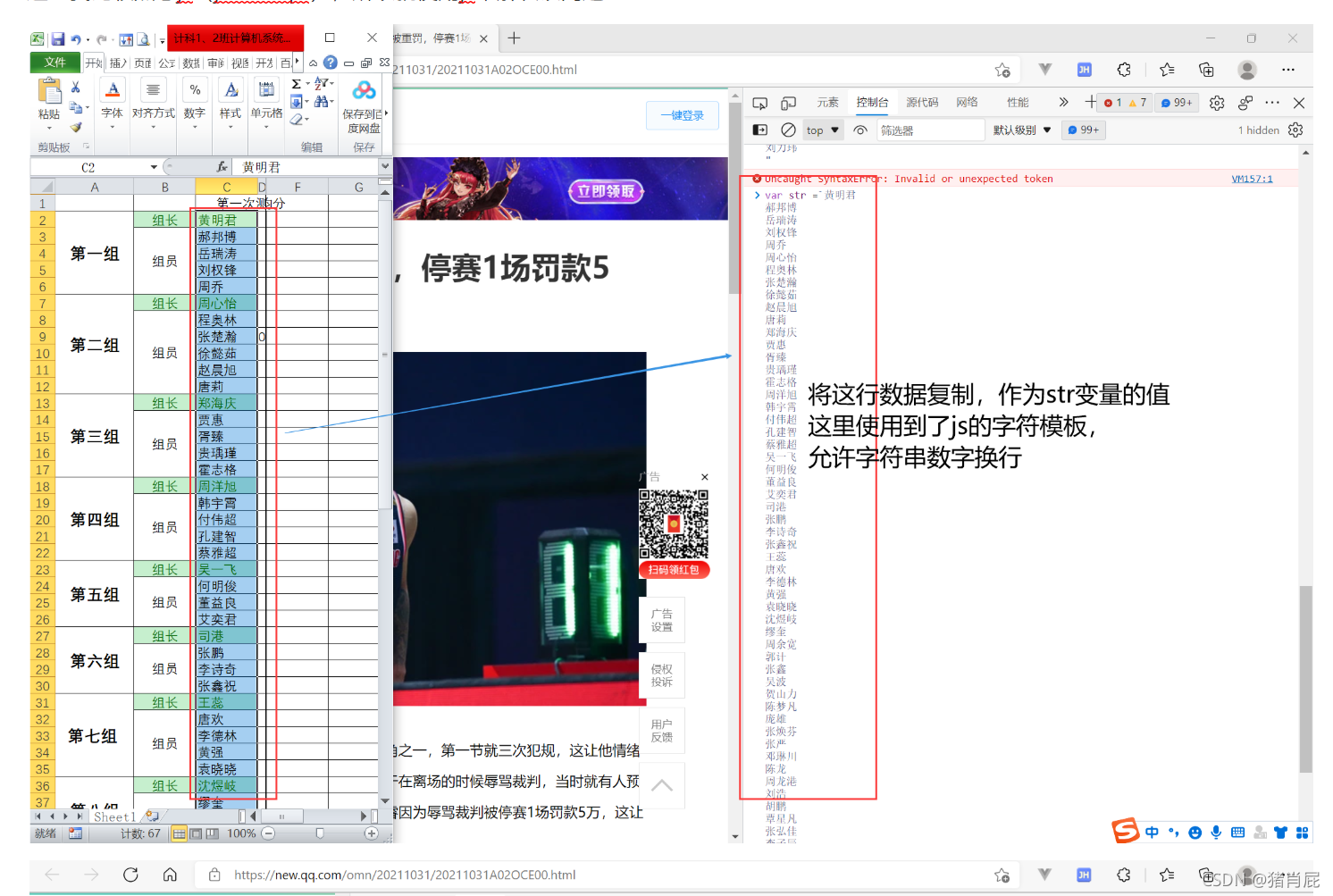Toggle console sidebar panel icon

point(760,130)
